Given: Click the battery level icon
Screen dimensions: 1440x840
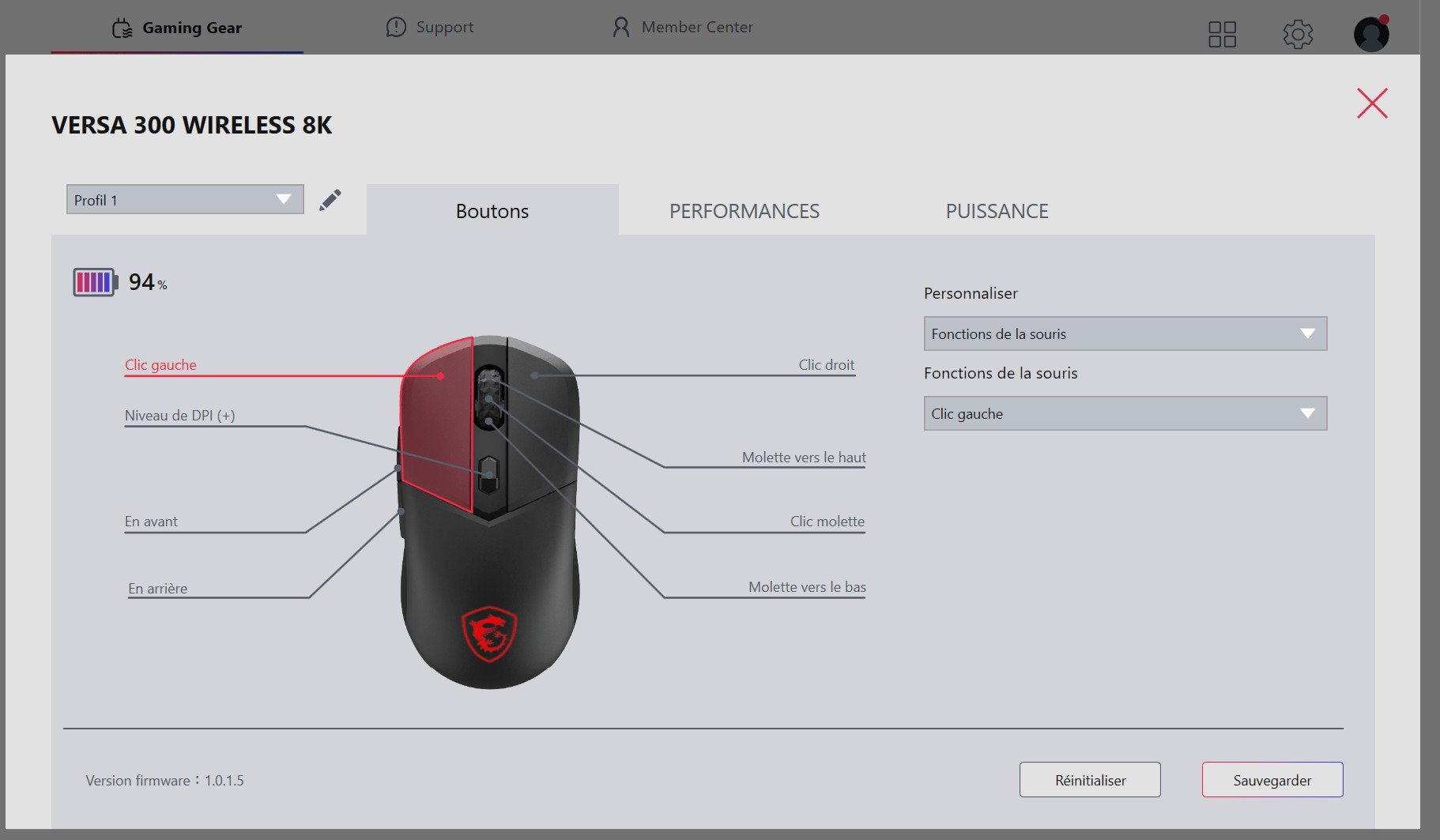Looking at the screenshot, I should click(96, 282).
